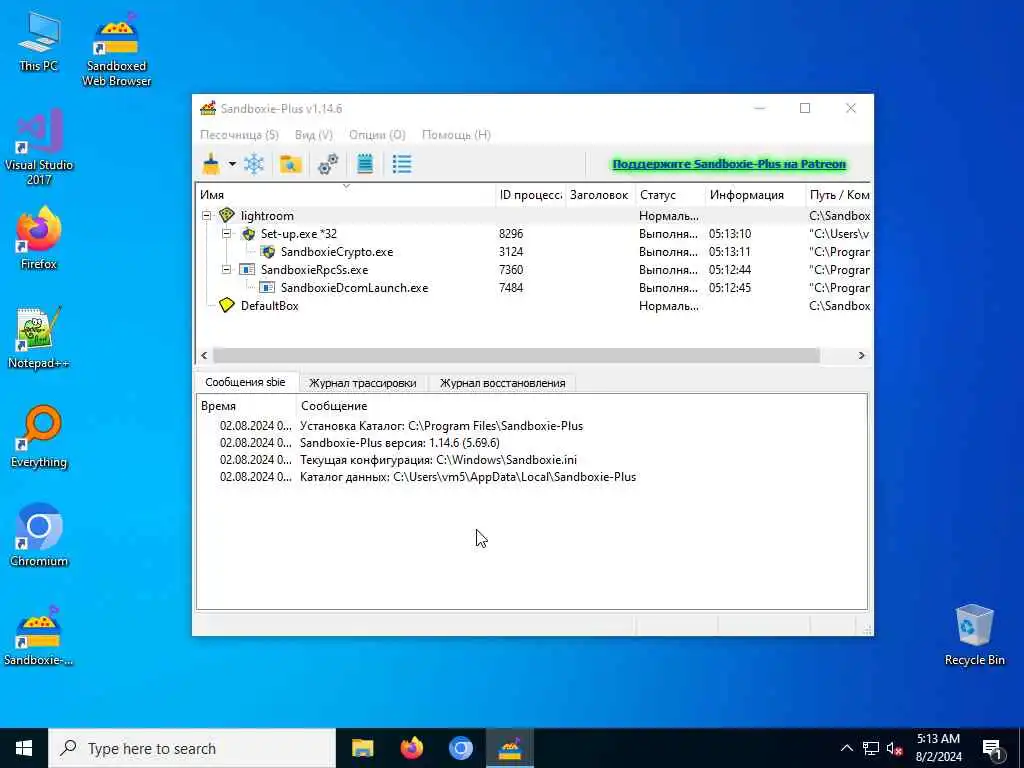Select the Sandbox​ie-Plus версия 1.14.6 message
The width and height of the screenshot is (1024, 768).
532,443
